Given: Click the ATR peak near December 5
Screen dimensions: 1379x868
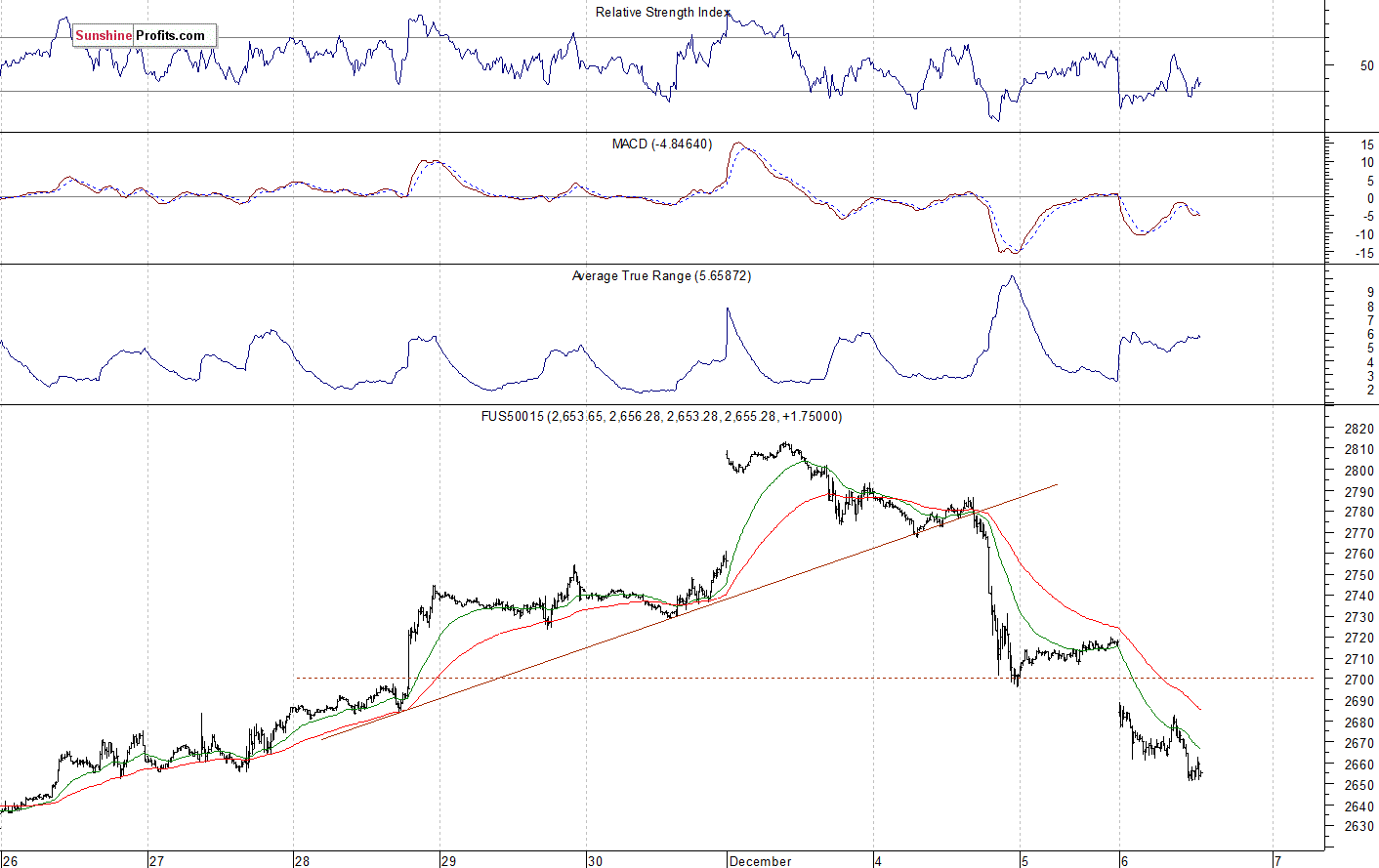Looking at the screenshot, I should click(x=1012, y=277).
